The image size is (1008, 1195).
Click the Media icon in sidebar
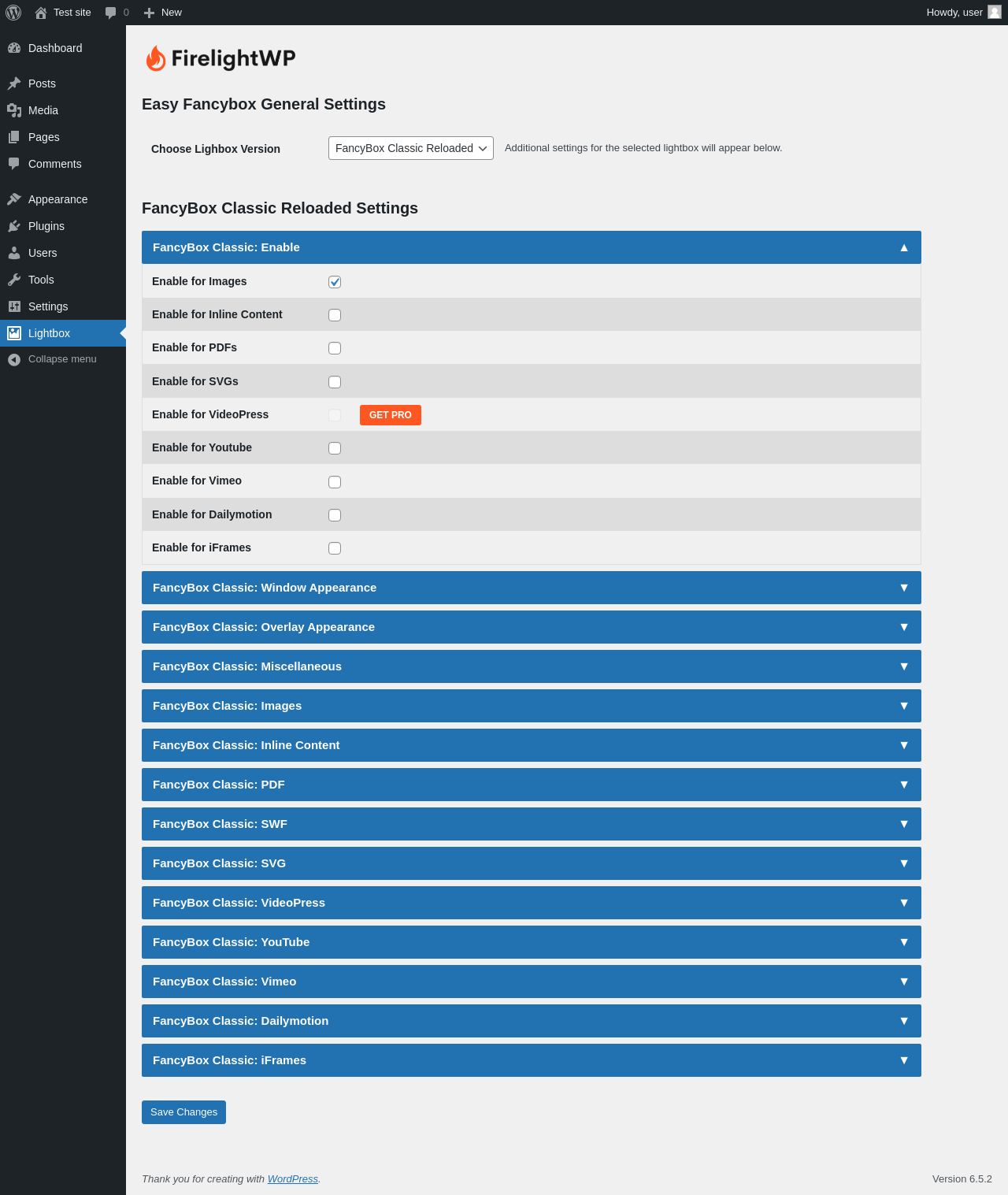pos(14,110)
